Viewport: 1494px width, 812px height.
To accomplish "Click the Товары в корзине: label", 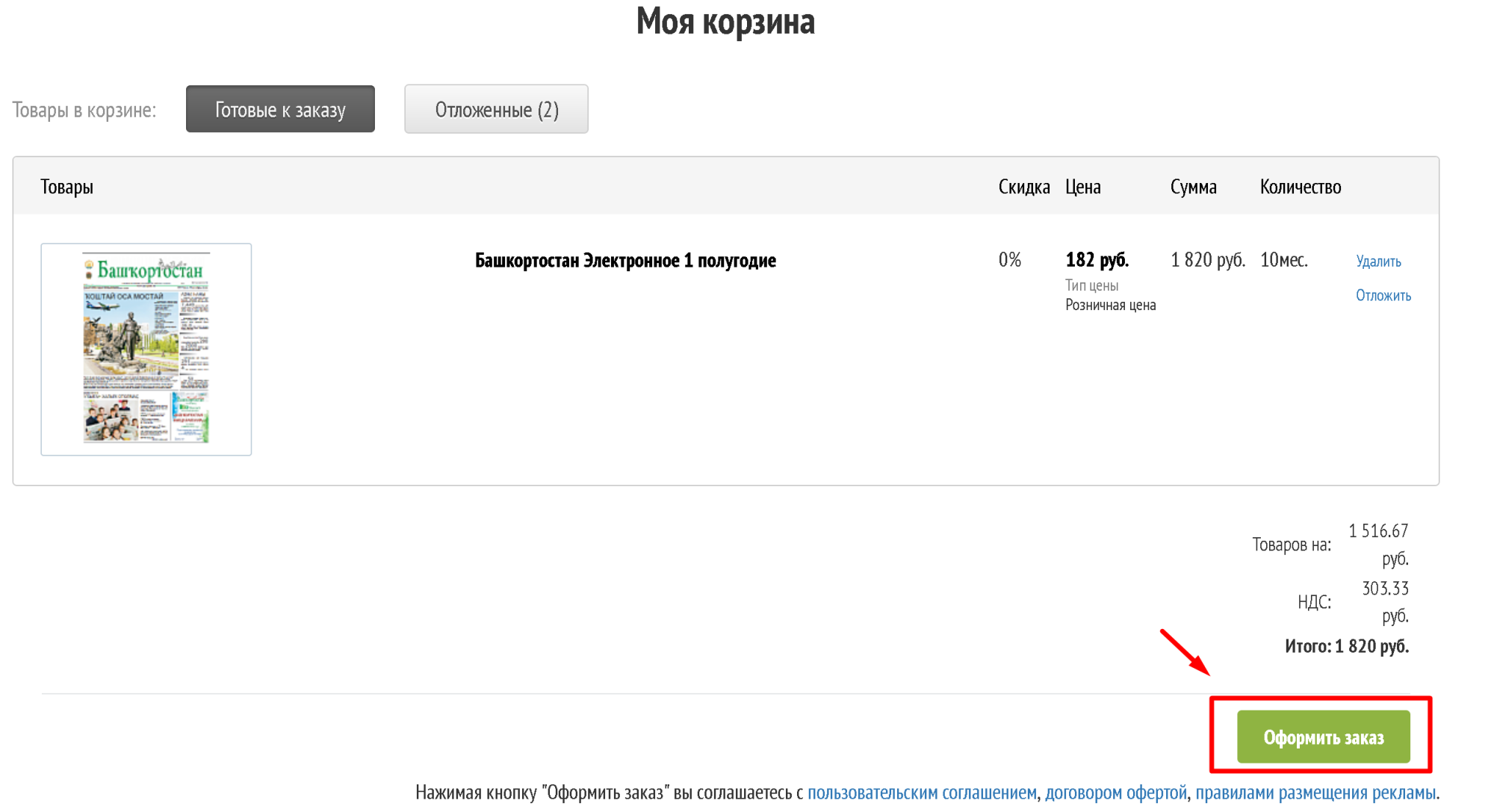I will 84,110.
